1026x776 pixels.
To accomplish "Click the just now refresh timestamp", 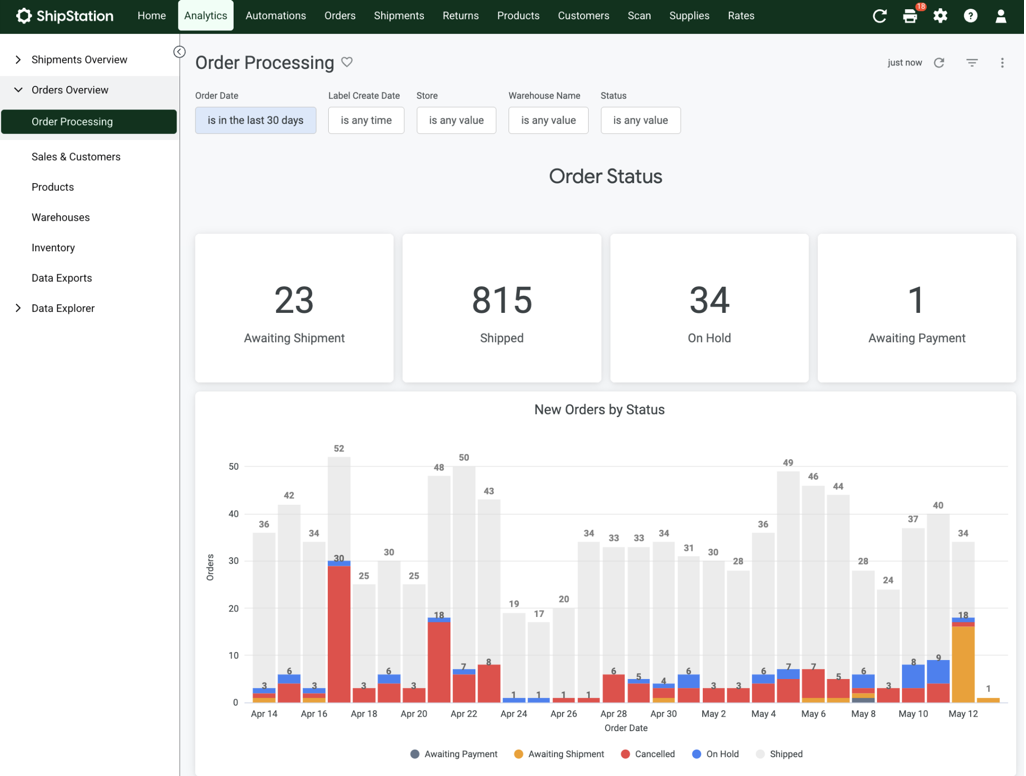I will (904, 63).
